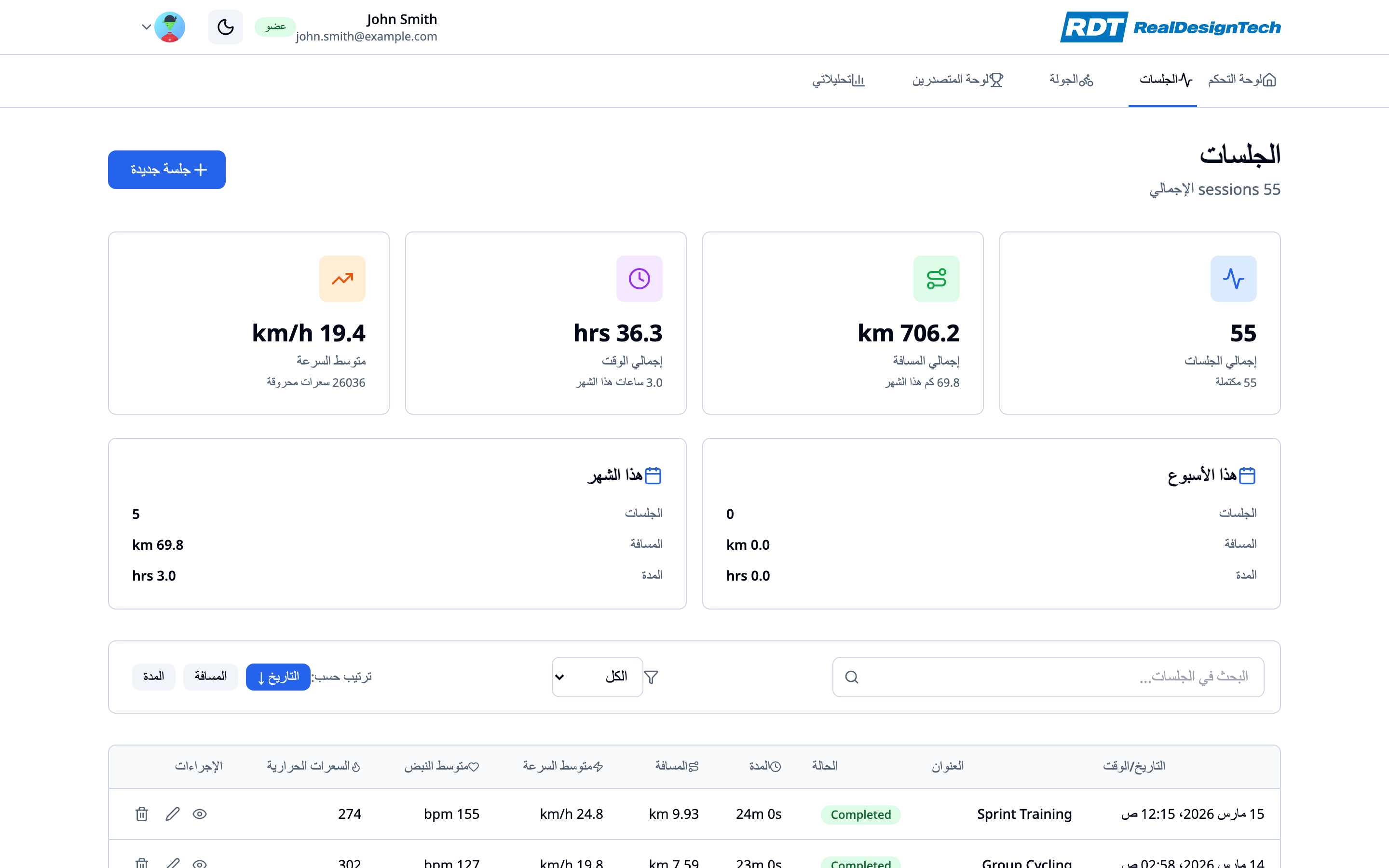Sort sessions by المدة duration
1389x868 pixels.
[154, 677]
